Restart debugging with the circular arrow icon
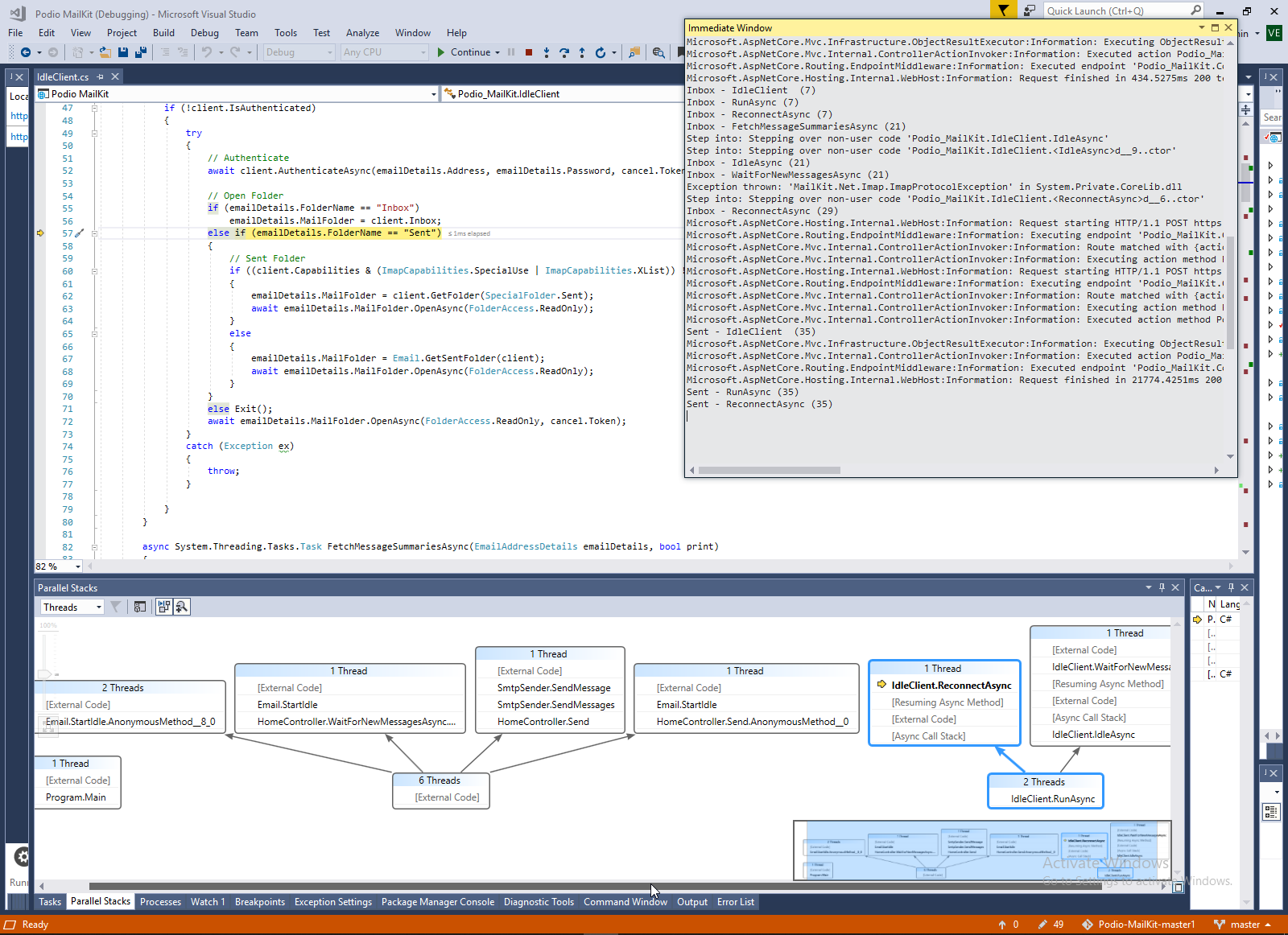 click(600, 52)
